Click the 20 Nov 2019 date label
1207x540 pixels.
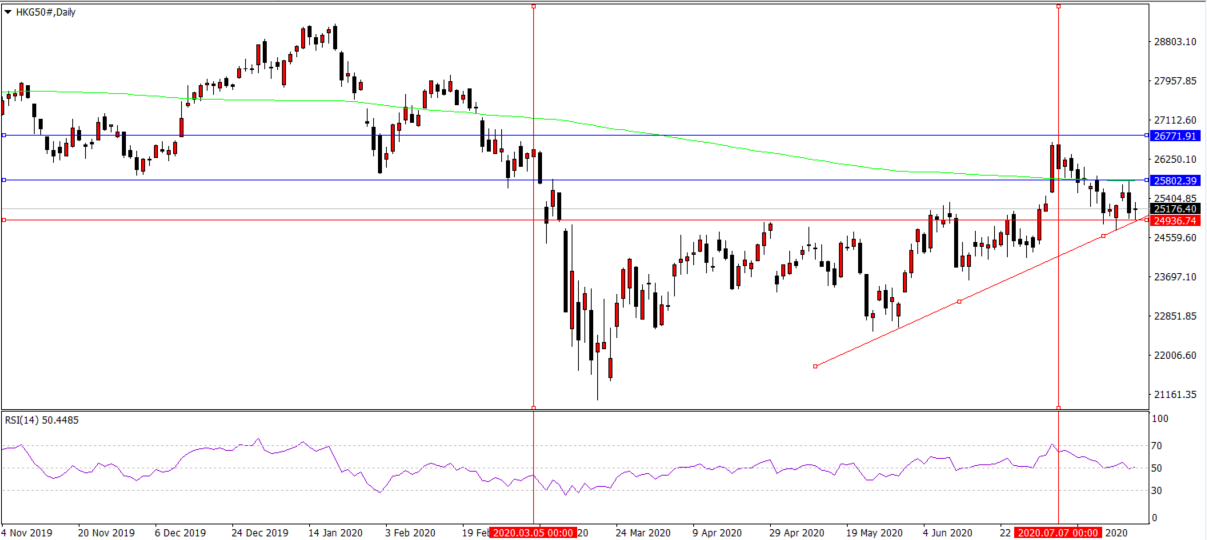point(107,533)
